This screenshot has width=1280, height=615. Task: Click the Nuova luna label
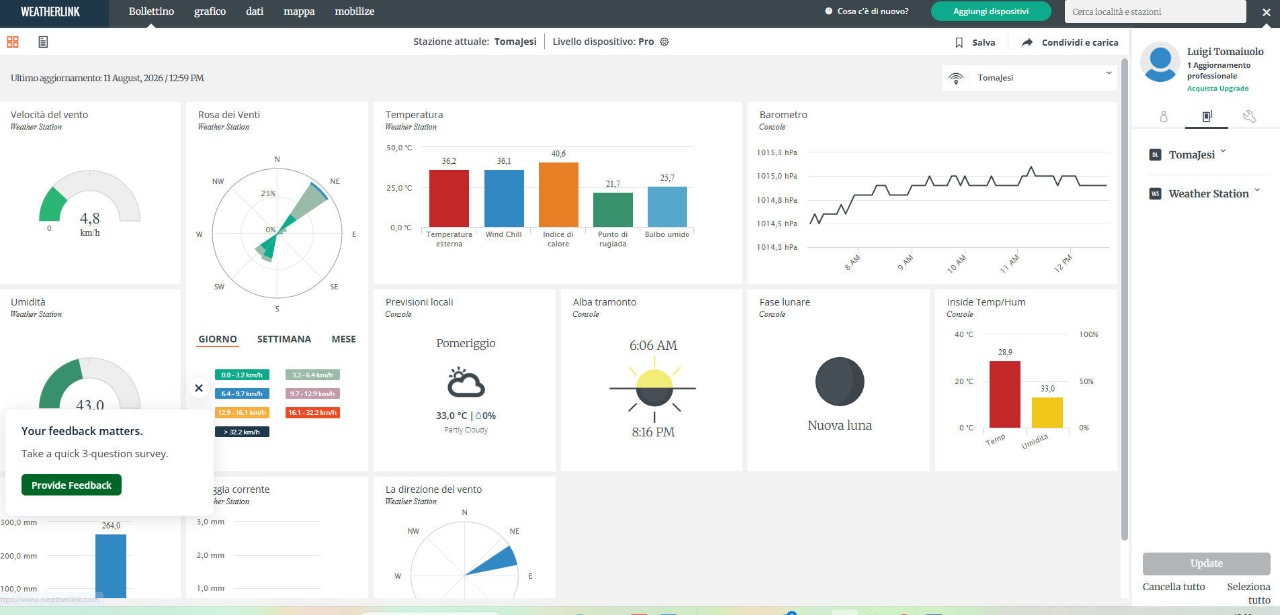(840, 425)
